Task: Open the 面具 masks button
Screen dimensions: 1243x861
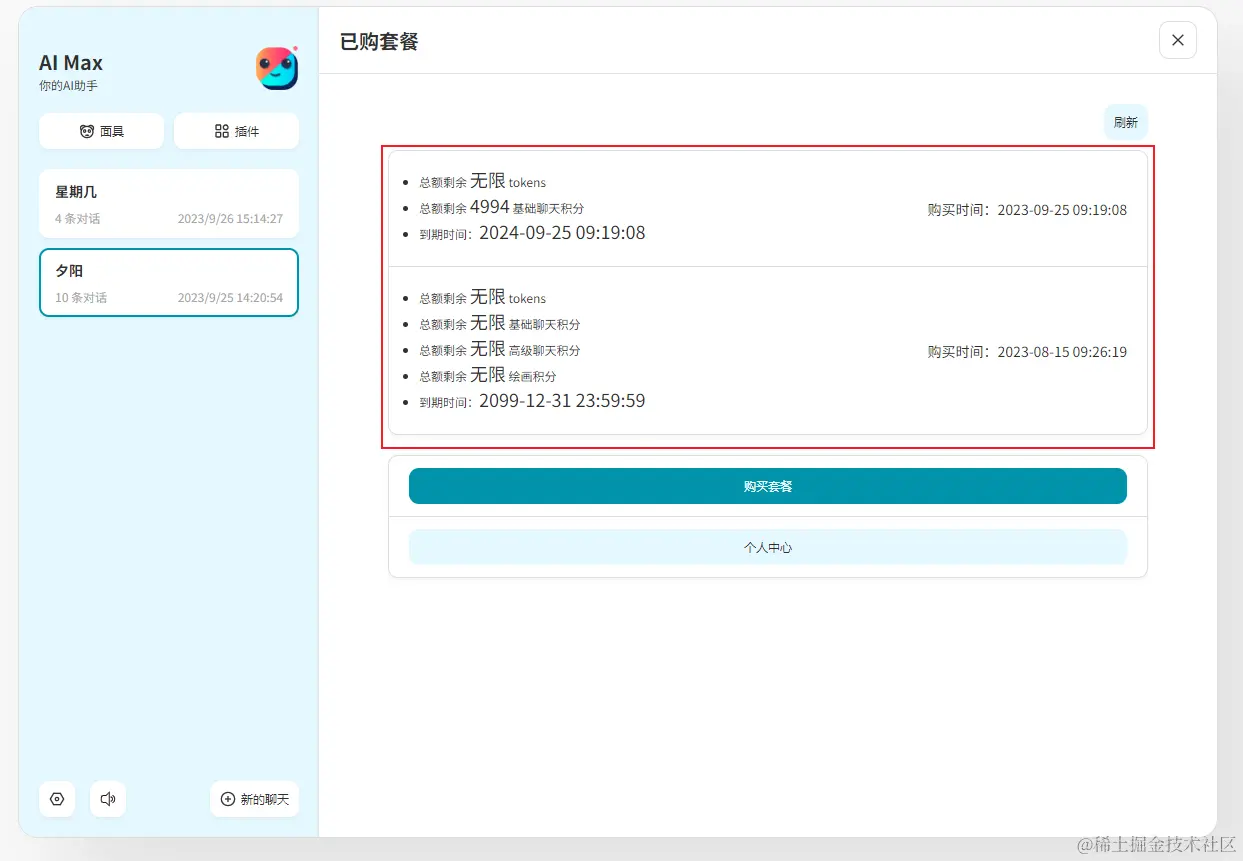Action: tap(101, 131)
